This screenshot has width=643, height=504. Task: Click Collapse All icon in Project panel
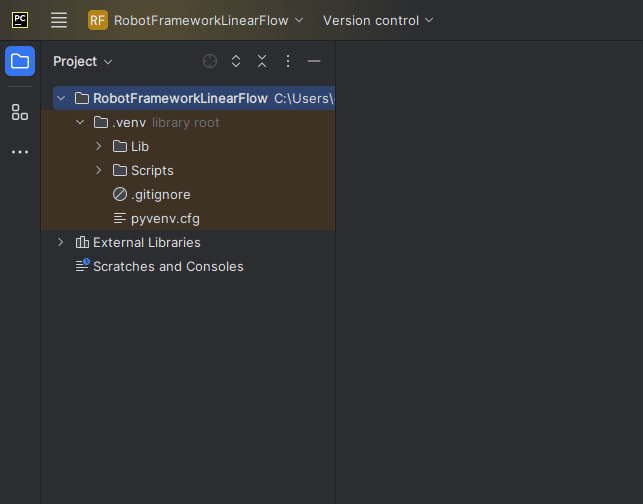click(262, 61)
